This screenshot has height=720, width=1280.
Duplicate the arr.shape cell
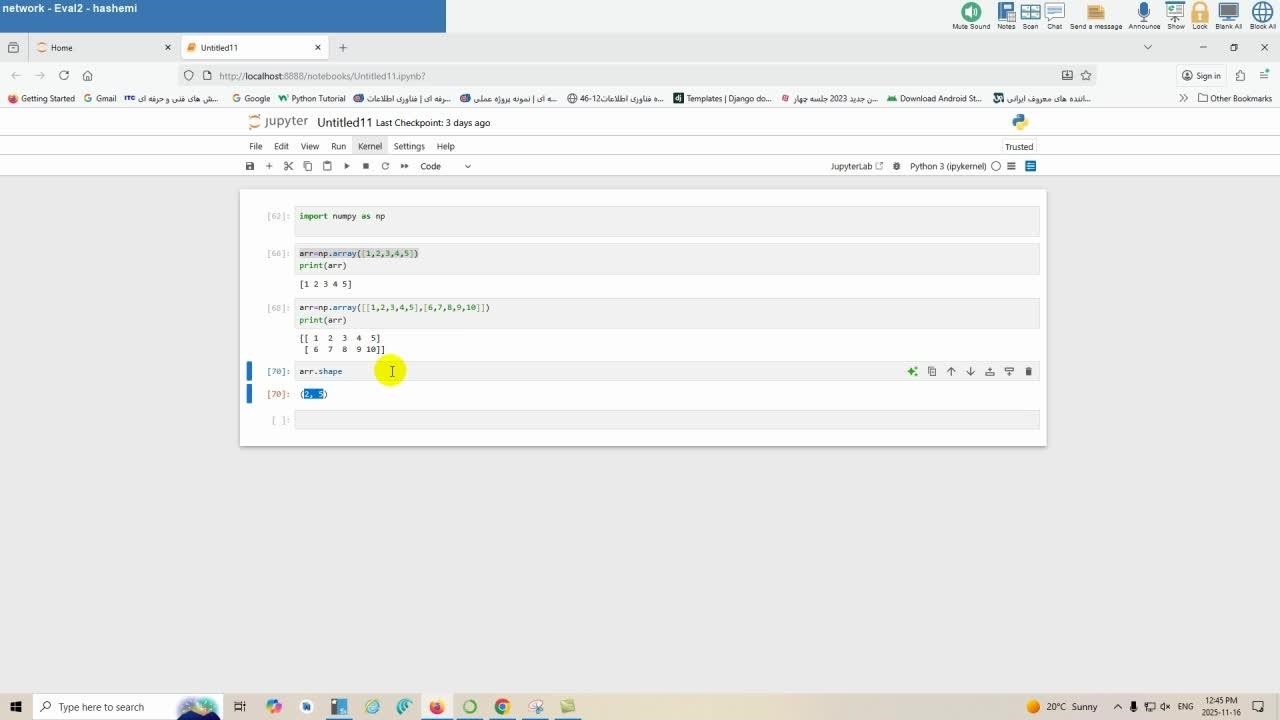pyautogui.click(x=932, y=372)
